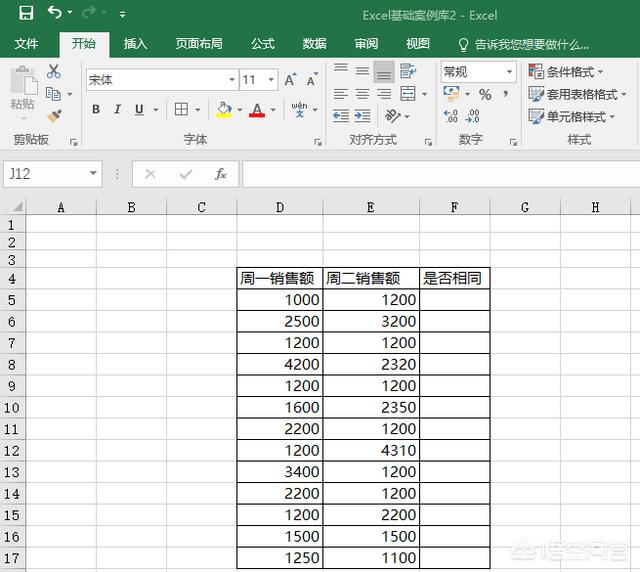Click the Increase Font Size icon
640x572 pixels.
tap(291, 79)
